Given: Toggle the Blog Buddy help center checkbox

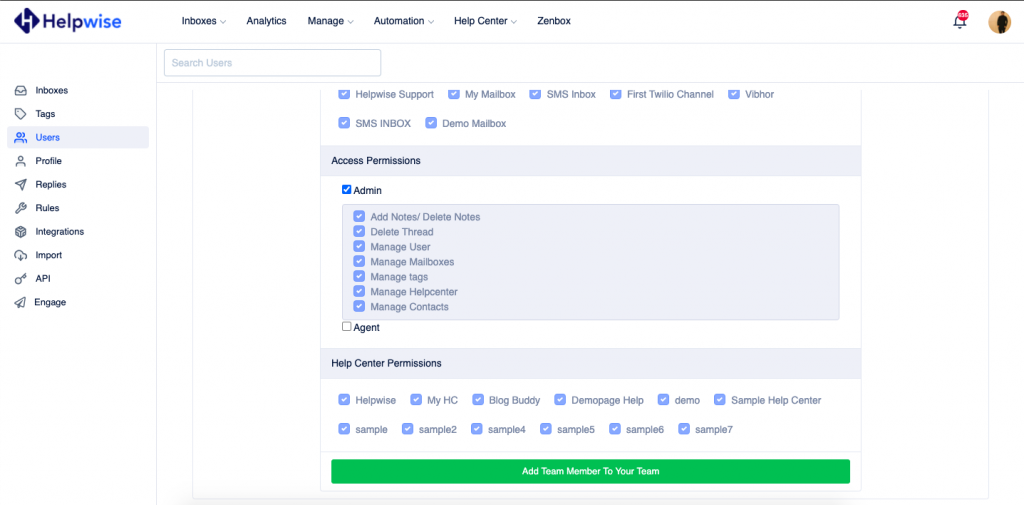Looking at the screenshot, I should tap(478, 400).
